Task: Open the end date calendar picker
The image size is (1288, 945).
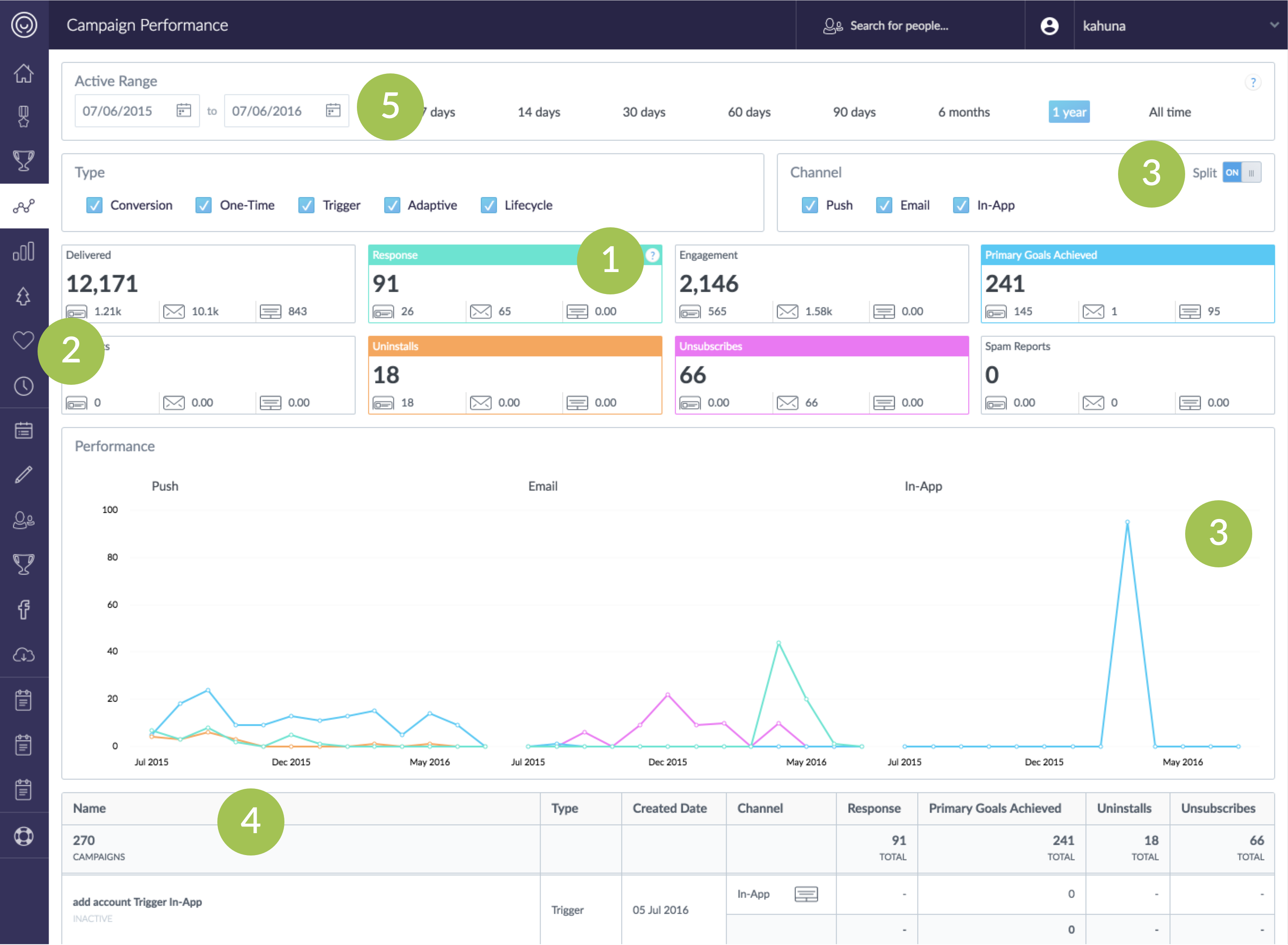Action: point(333,110)
